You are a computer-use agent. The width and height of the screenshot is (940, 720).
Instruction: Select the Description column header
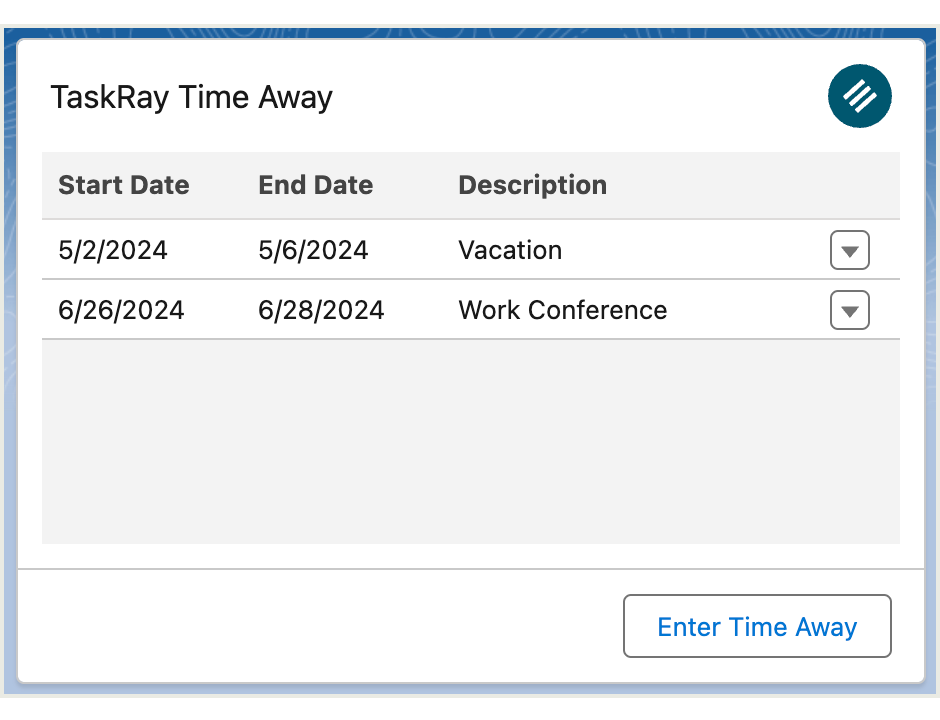tap(532, 185)
